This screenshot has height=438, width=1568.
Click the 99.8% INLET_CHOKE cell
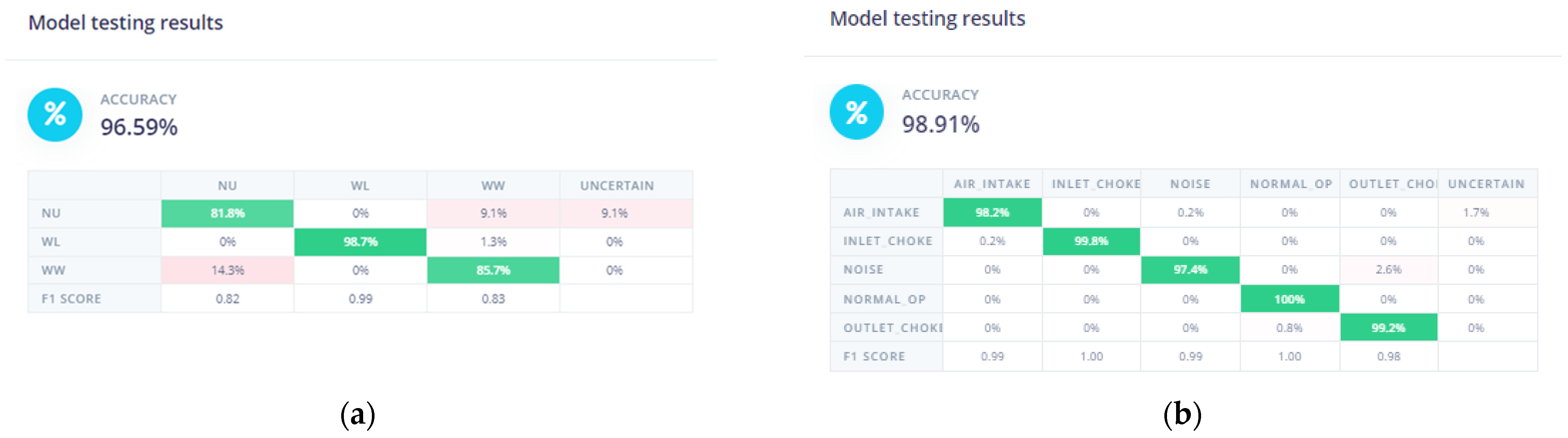point(1091,241)
